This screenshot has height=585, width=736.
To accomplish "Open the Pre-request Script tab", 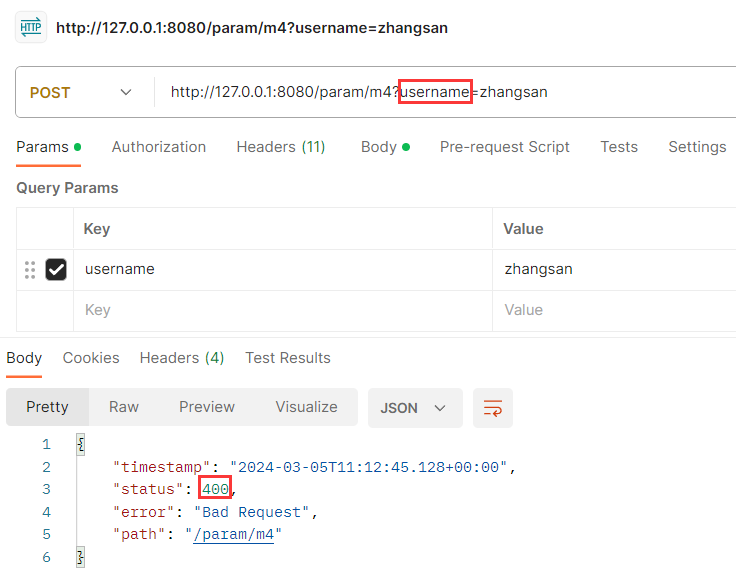I will pos(505,147).
